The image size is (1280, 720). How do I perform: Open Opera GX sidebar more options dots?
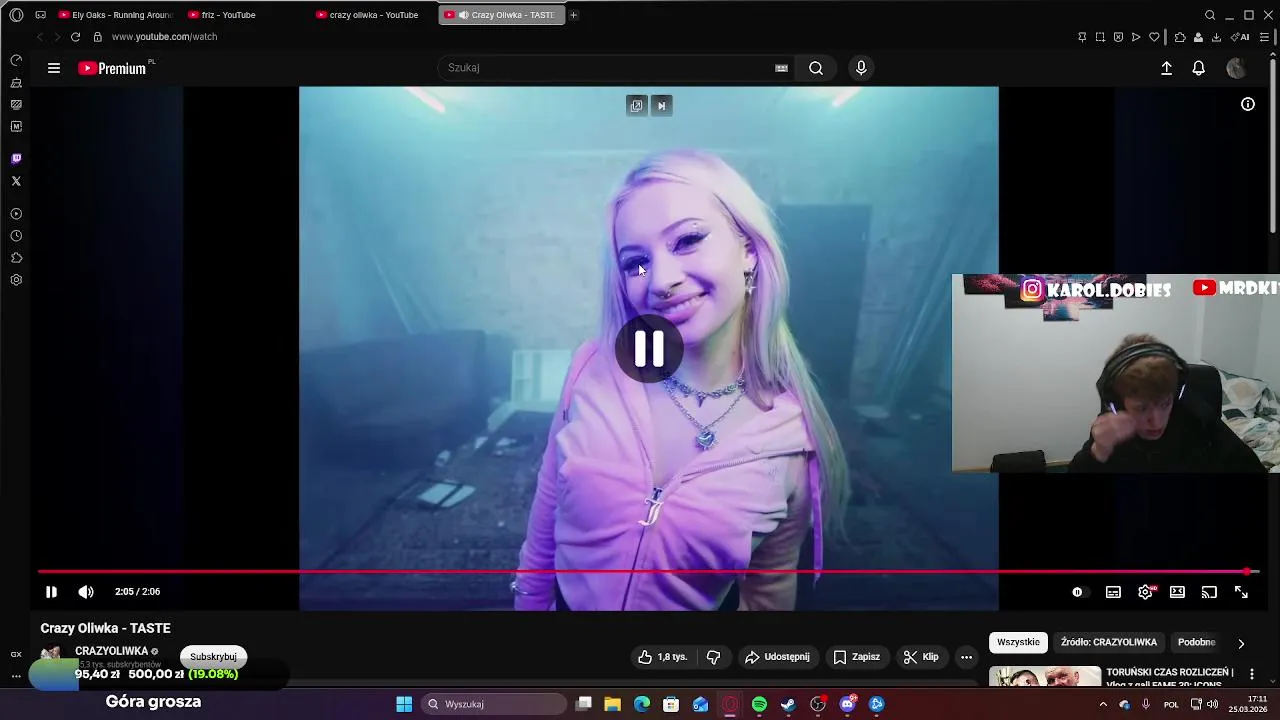pyautogui.click(x=16, y=676)
